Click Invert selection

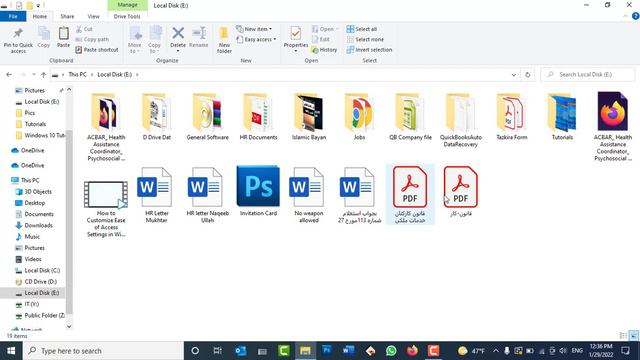(x=369, y=50)
